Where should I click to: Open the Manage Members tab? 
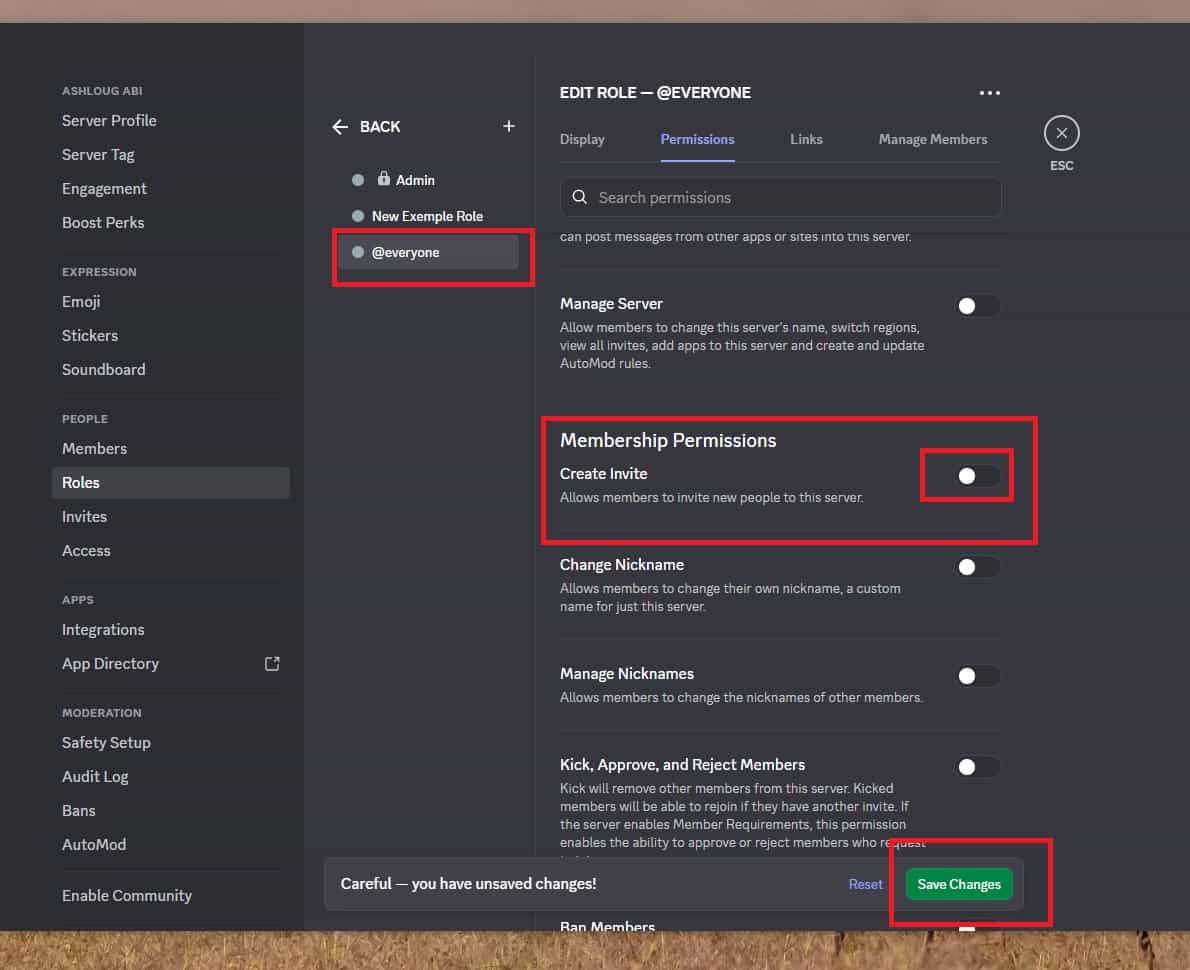(x=932, y=139)
